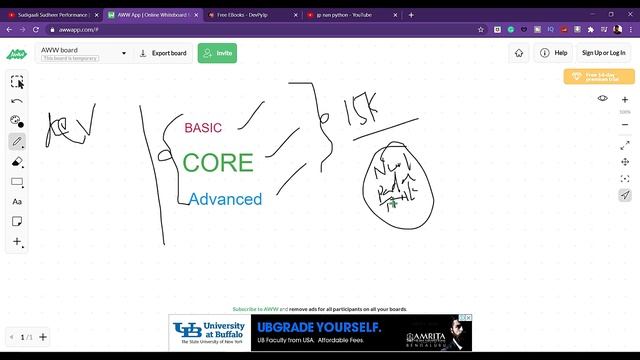
Task: Zoom in with the plus icon
Action: (x=625, y=100)
